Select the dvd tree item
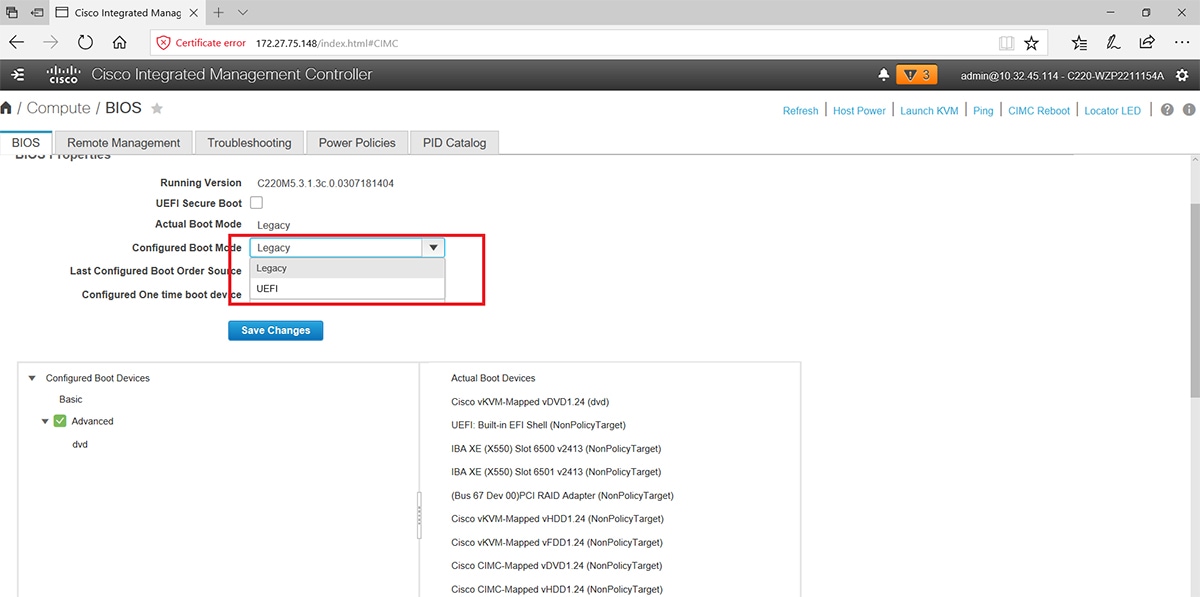The image size is (1200, 597). [80, 444]
